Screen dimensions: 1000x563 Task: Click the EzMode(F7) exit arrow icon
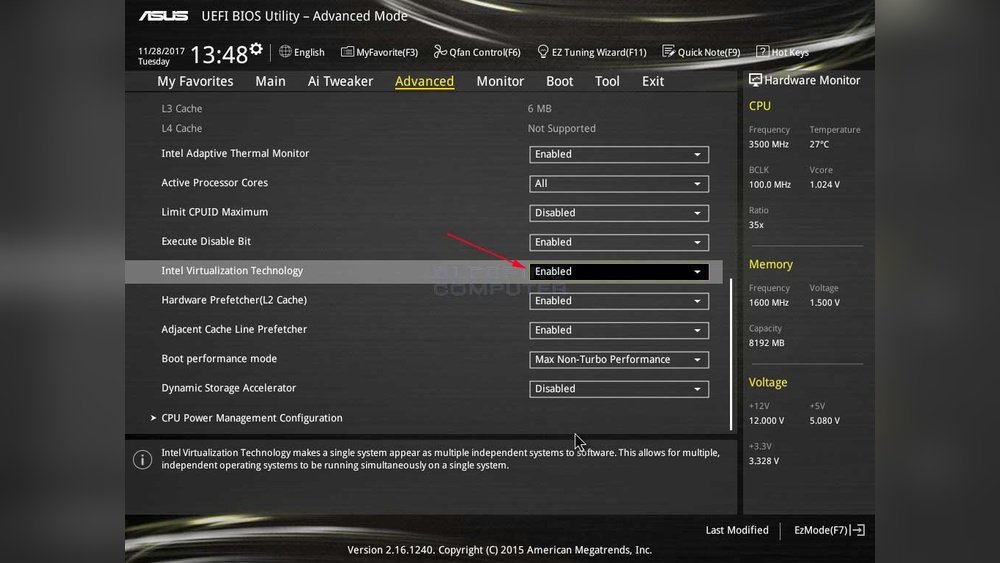coord(858,530)
